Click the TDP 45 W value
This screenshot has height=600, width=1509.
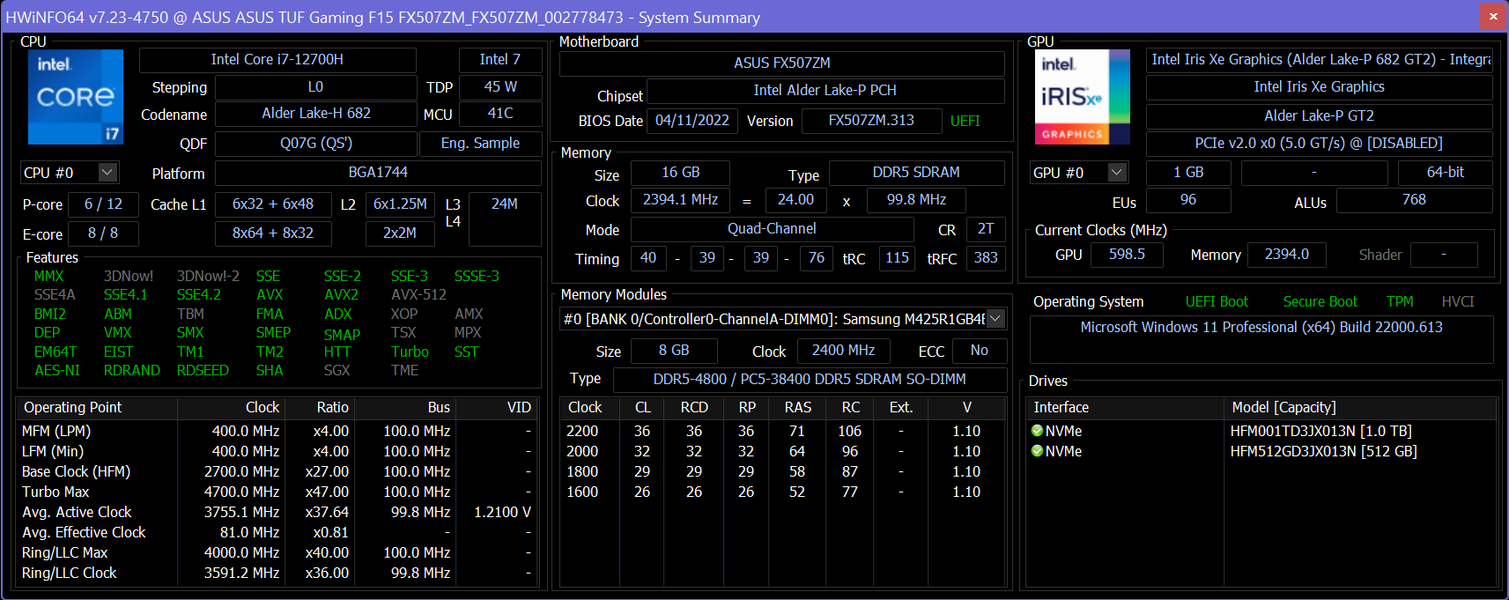click(500, 88)
